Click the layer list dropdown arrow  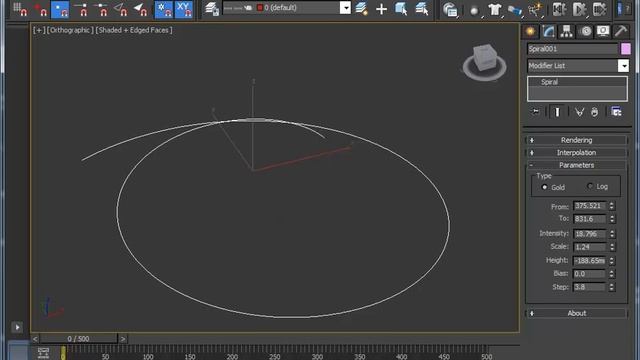coord(345,8)
